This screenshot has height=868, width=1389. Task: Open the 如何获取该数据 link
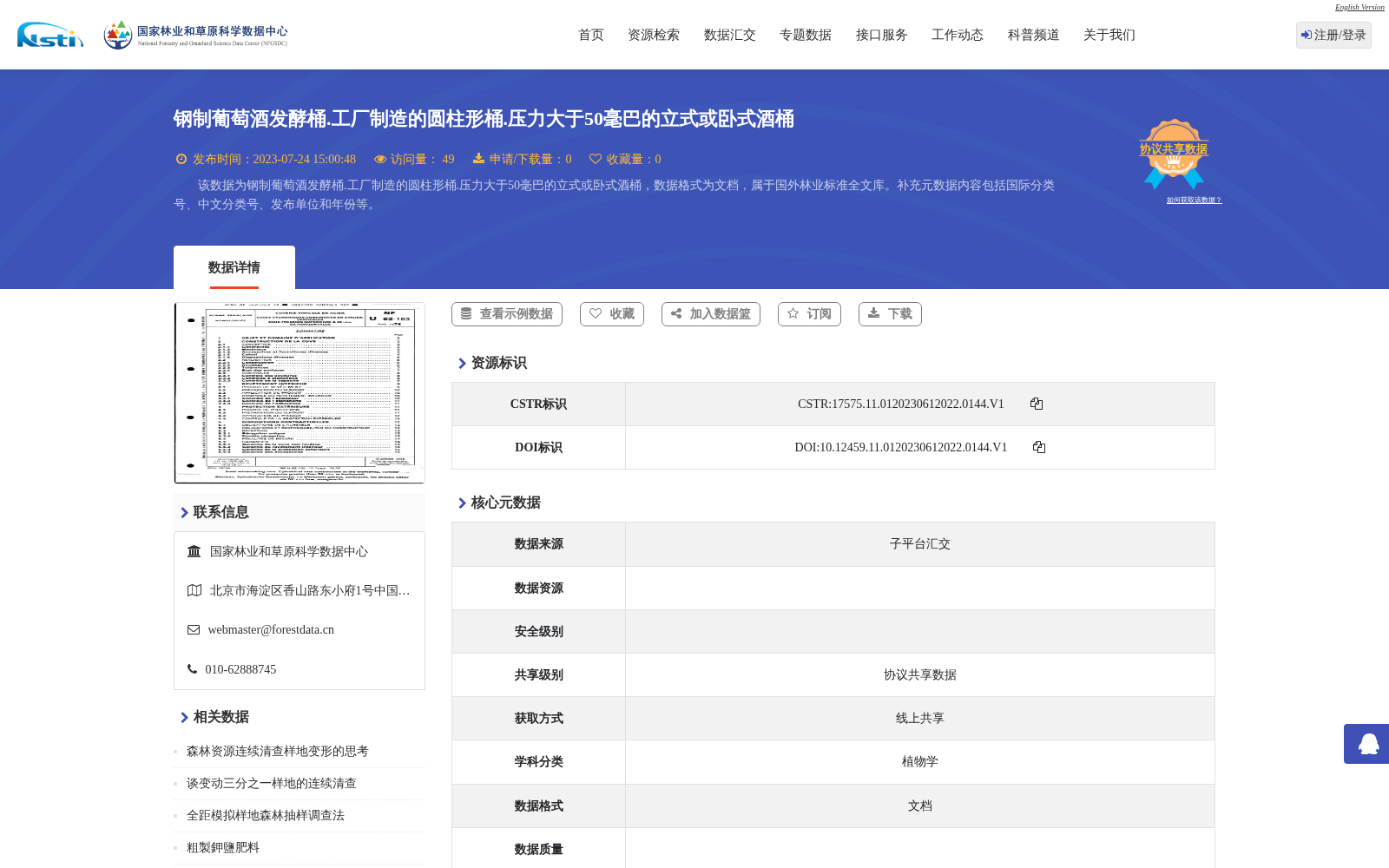click(x=1194, y=201)
